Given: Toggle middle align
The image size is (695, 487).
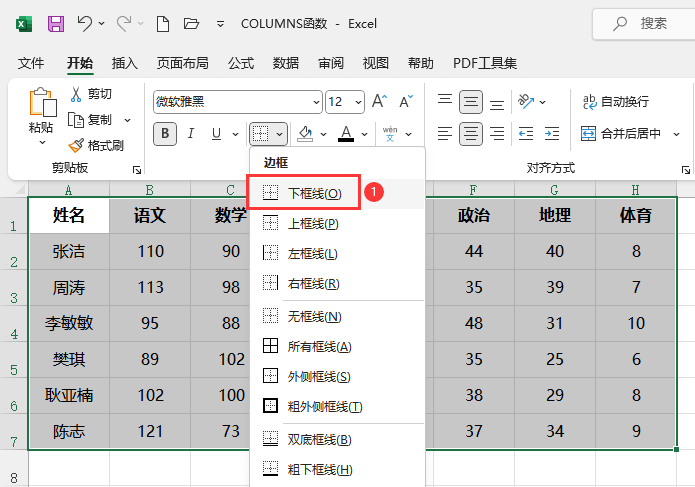Looking at the screenshot, I should [471, 102].
